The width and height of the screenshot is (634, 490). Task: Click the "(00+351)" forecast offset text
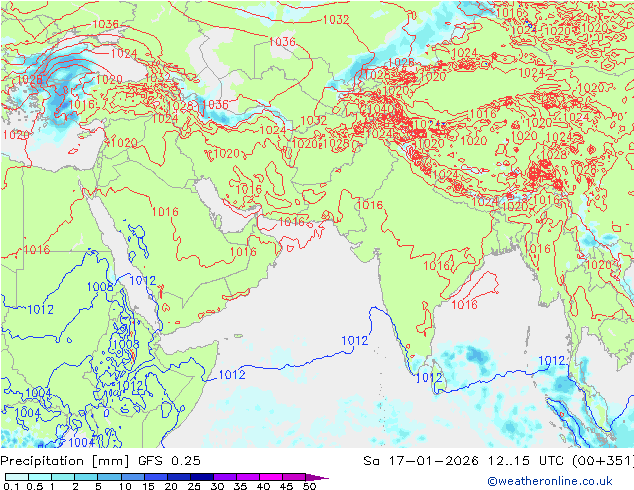point(603,460)
